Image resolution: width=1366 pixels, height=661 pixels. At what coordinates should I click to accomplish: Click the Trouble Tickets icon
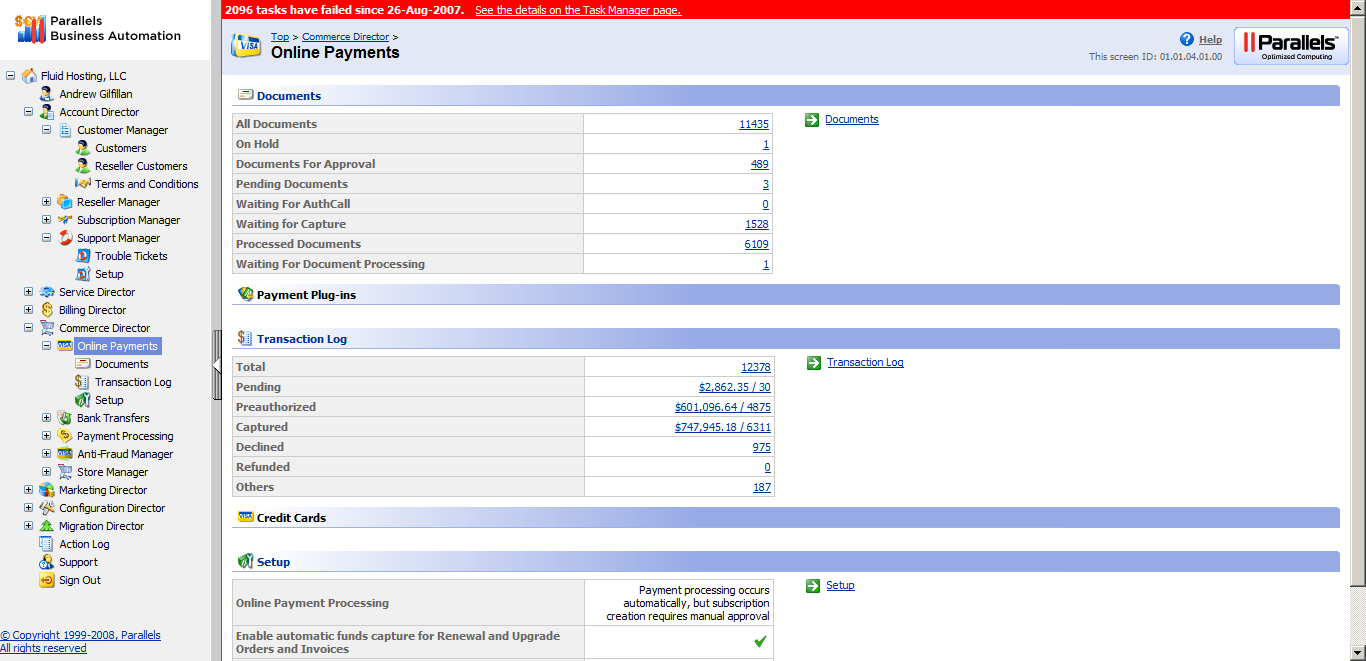[x=83, y=256]
